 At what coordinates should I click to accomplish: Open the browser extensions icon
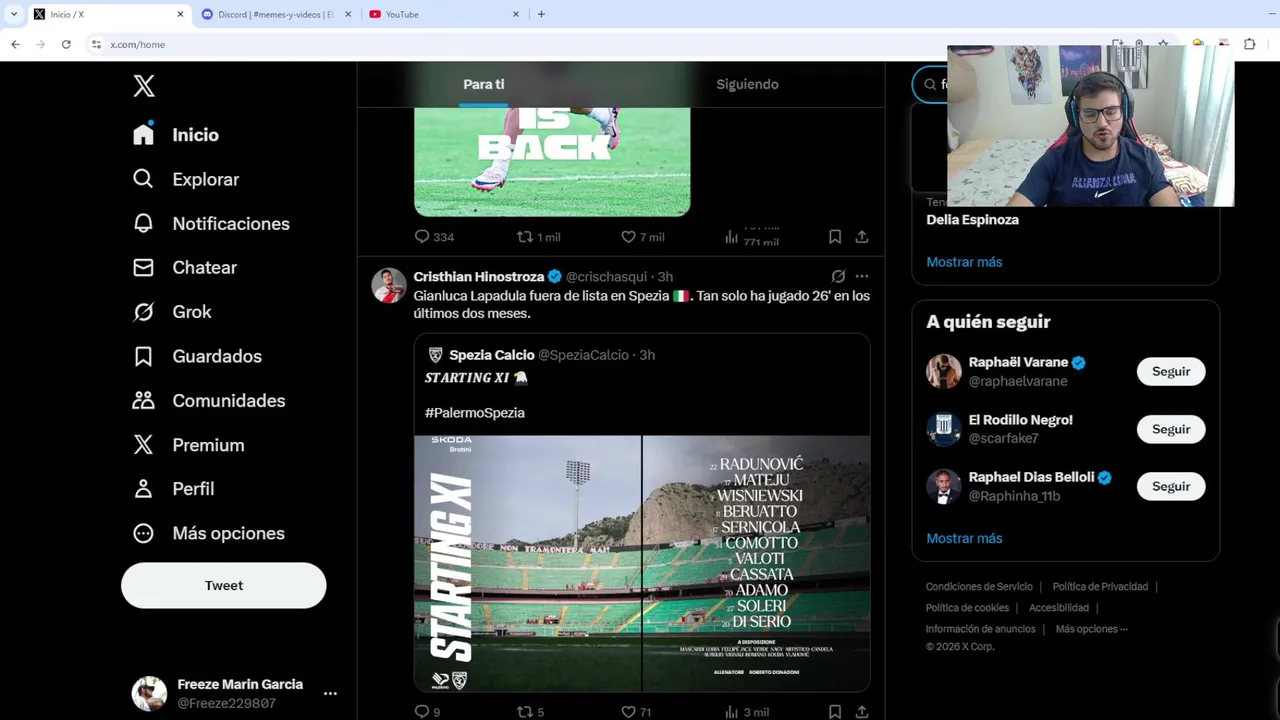coord(1249,44)
